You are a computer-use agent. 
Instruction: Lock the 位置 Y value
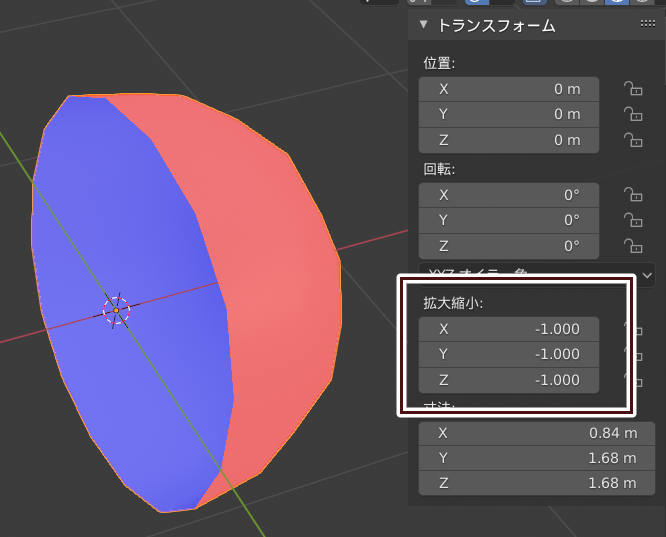tap(633, 114)
